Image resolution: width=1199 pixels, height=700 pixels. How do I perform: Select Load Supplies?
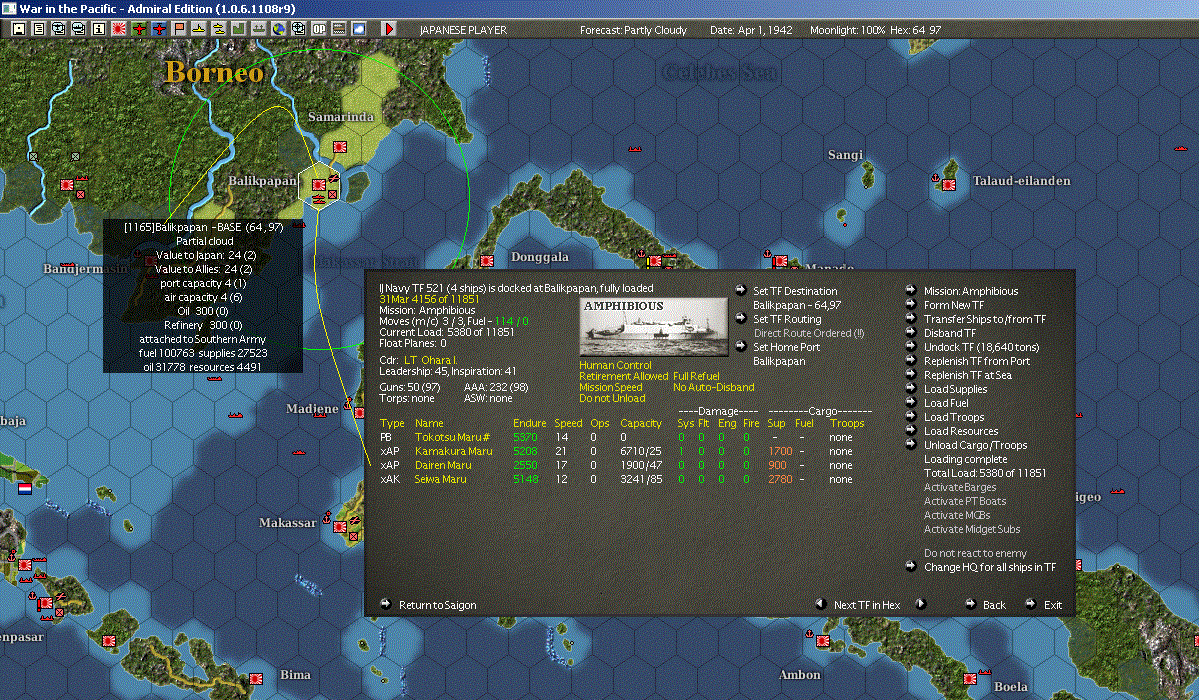(x=955, y=389)
